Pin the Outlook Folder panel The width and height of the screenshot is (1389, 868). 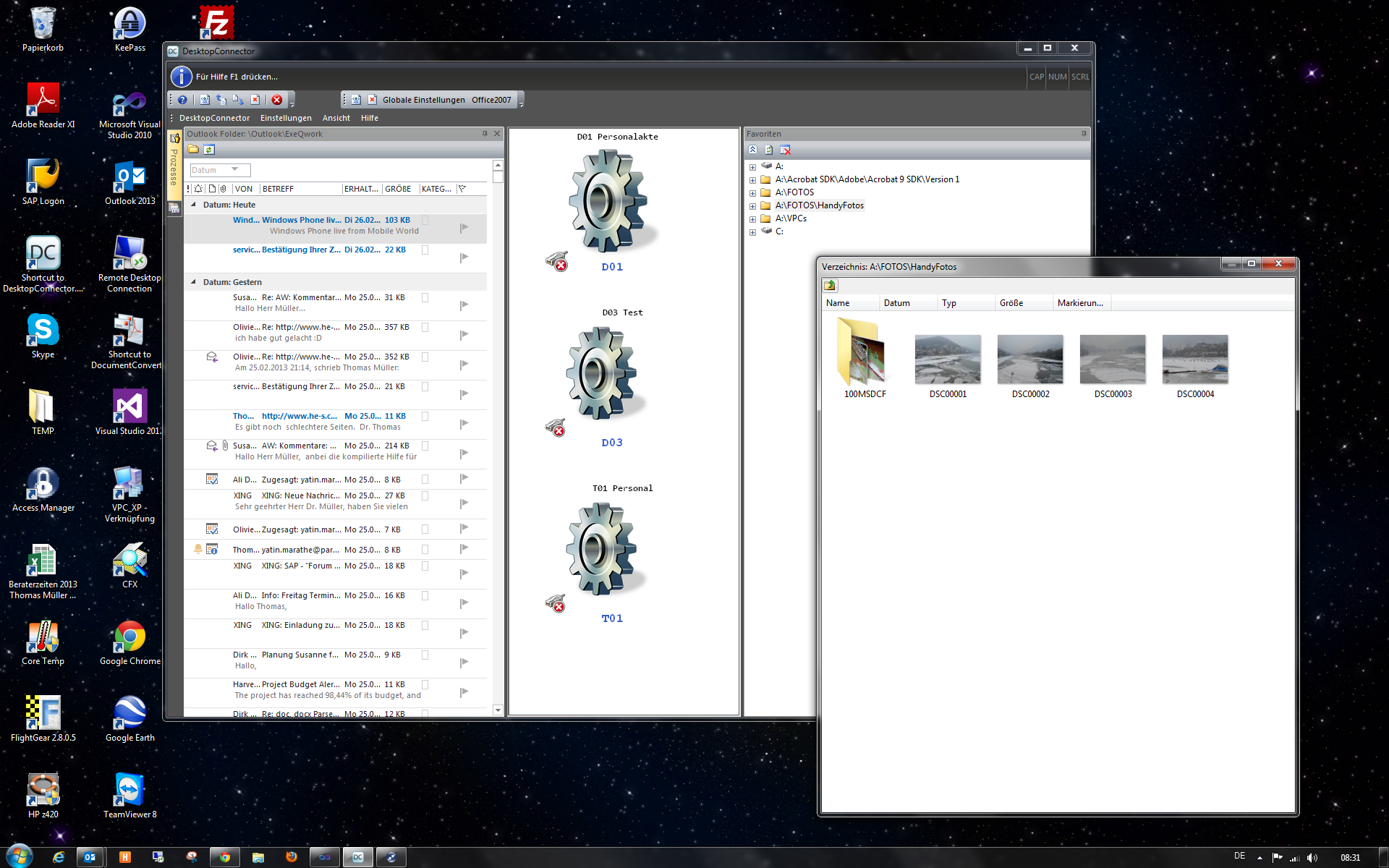coord(485,134)
